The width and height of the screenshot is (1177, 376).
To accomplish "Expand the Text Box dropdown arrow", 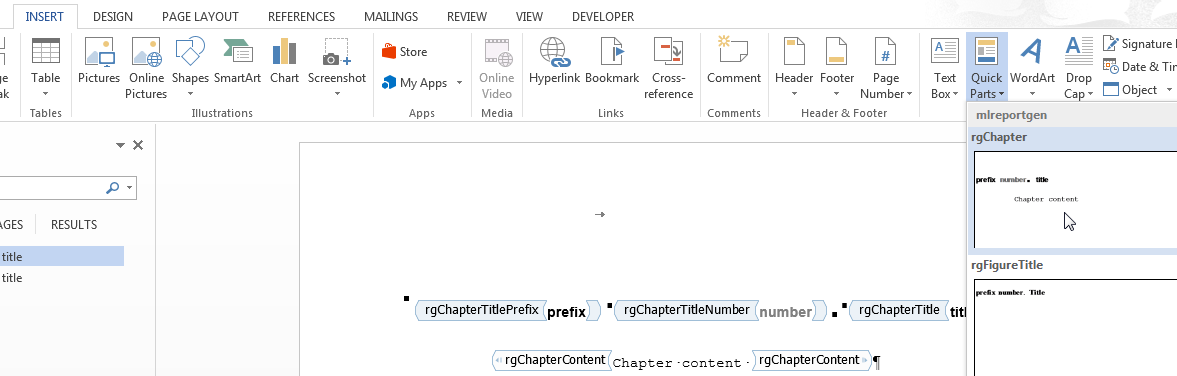I will tap(956, 94).
